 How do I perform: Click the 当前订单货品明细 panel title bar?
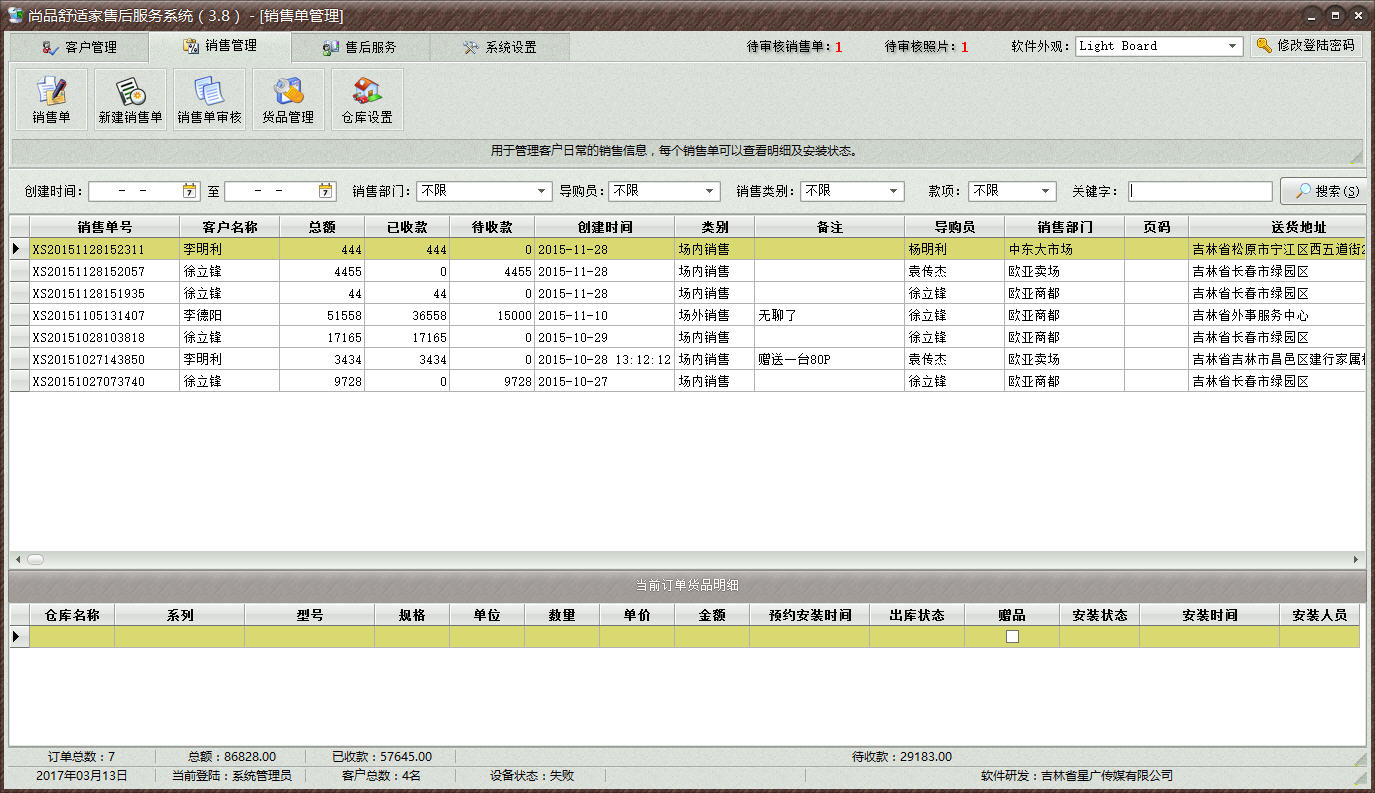click(687, 585)
